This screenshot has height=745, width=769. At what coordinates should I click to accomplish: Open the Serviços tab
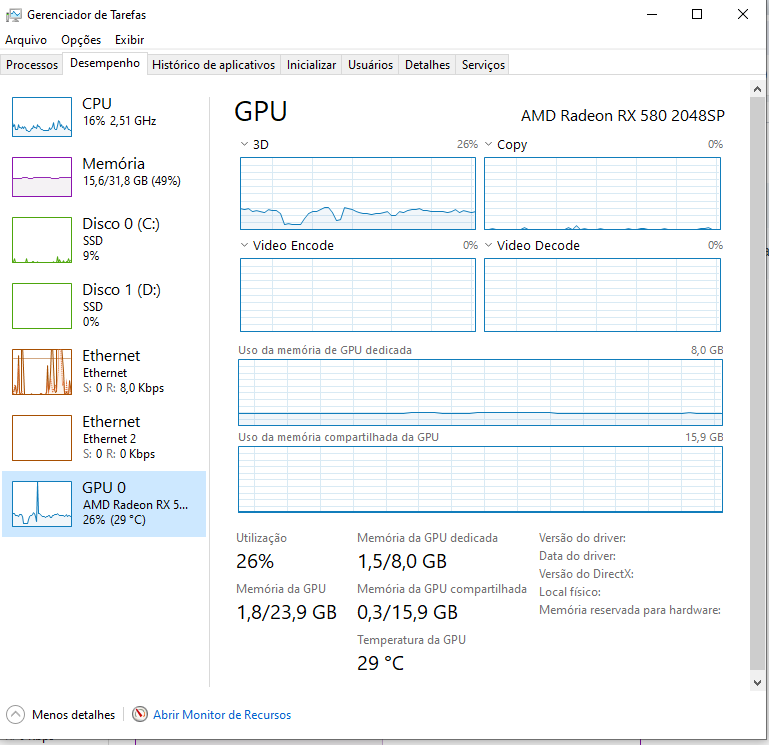click(483, 65)
